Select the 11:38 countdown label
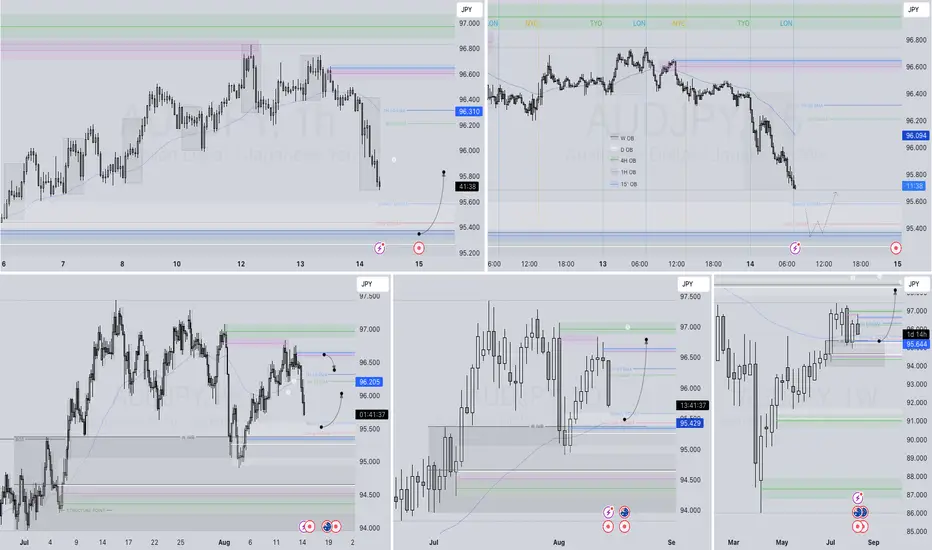The image size is (932, 550). (x=914, y=186)
